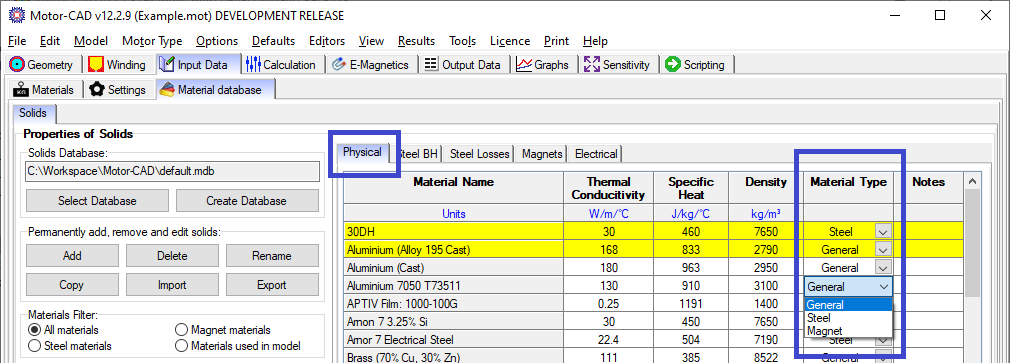Open the Licence menu

(510, 41)
